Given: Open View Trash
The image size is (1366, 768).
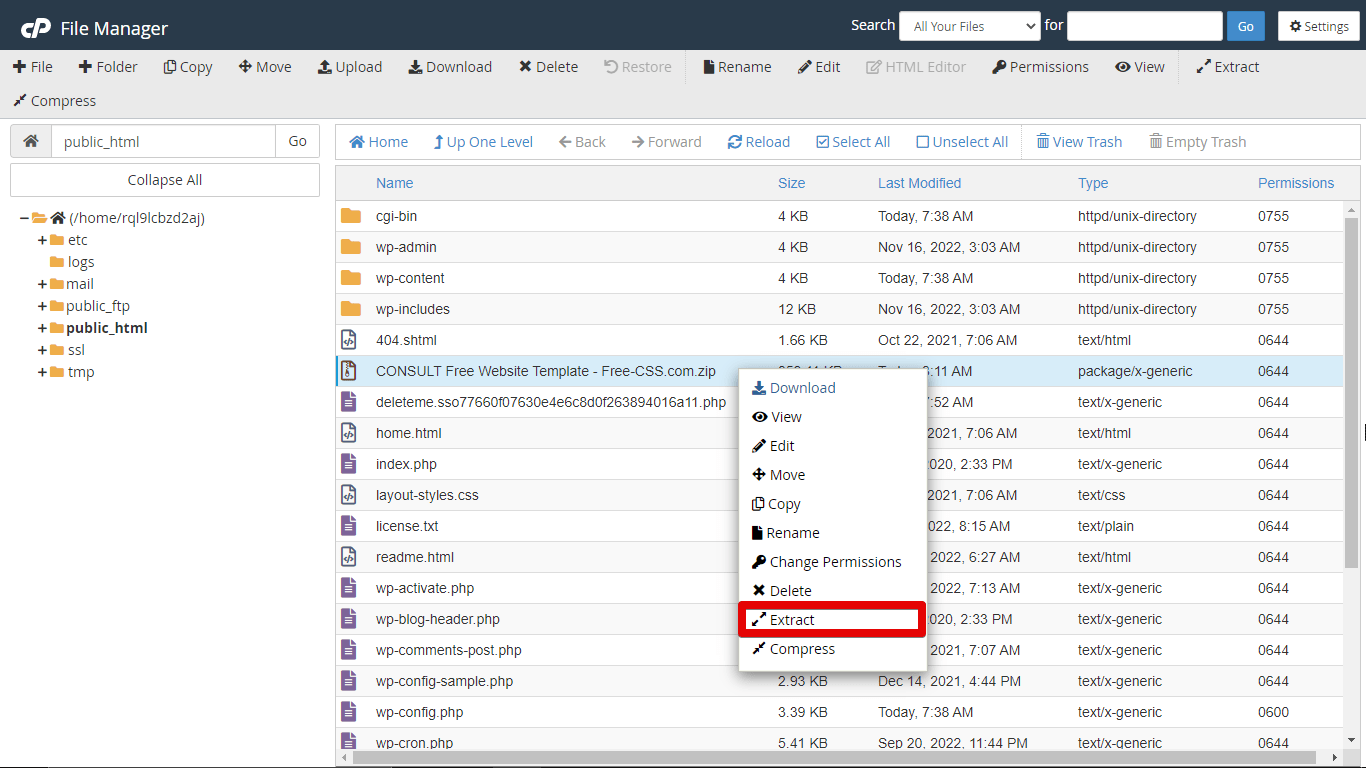Looking at the screenshot, I should click(x=1079, y=141).
